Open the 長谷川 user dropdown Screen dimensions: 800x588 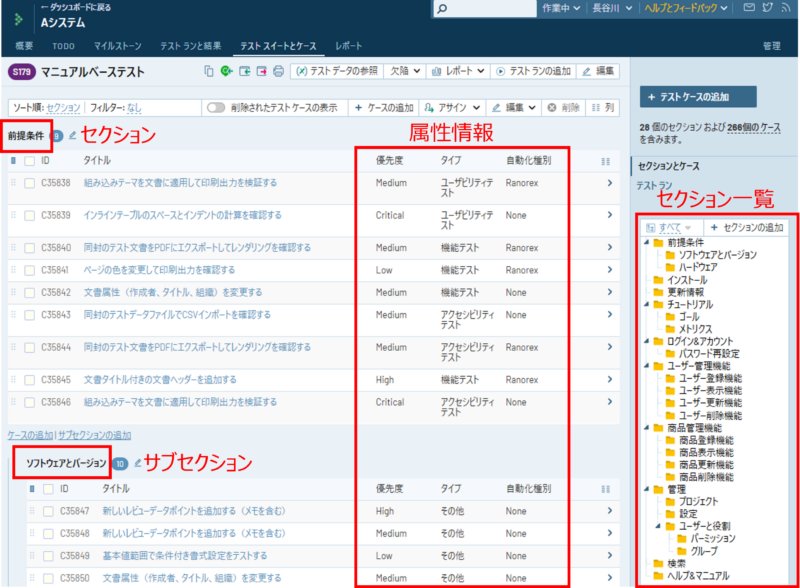(612, 8)
